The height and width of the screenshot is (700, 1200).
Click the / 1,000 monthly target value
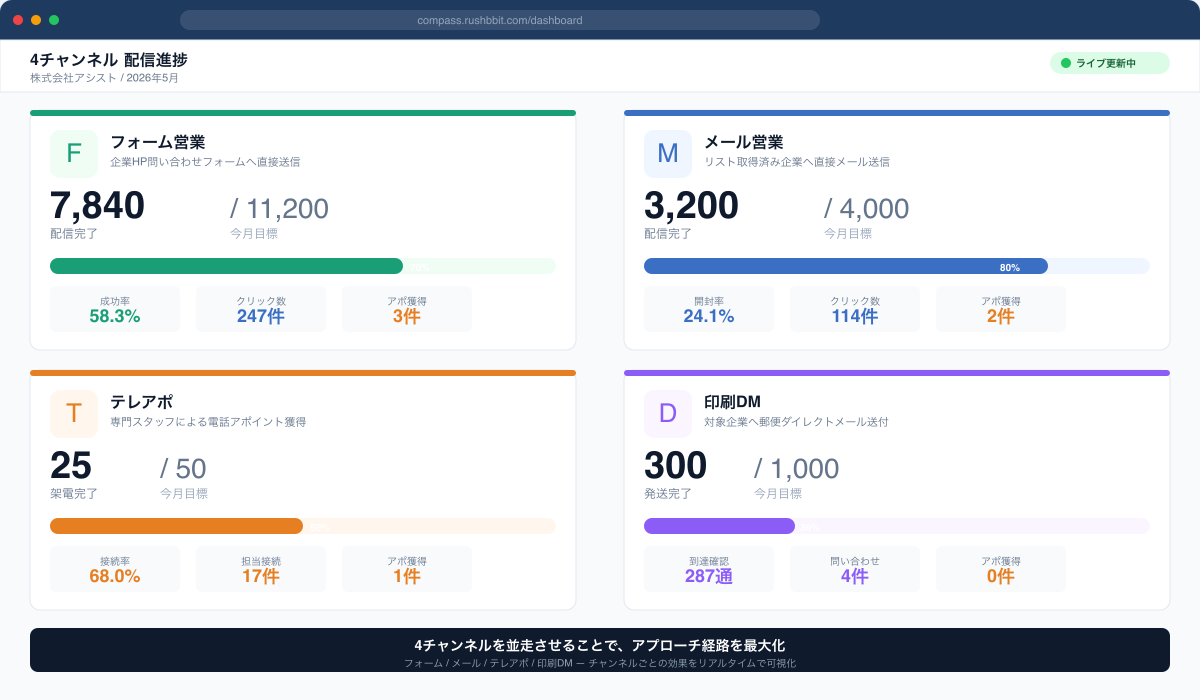click(797, 468)
